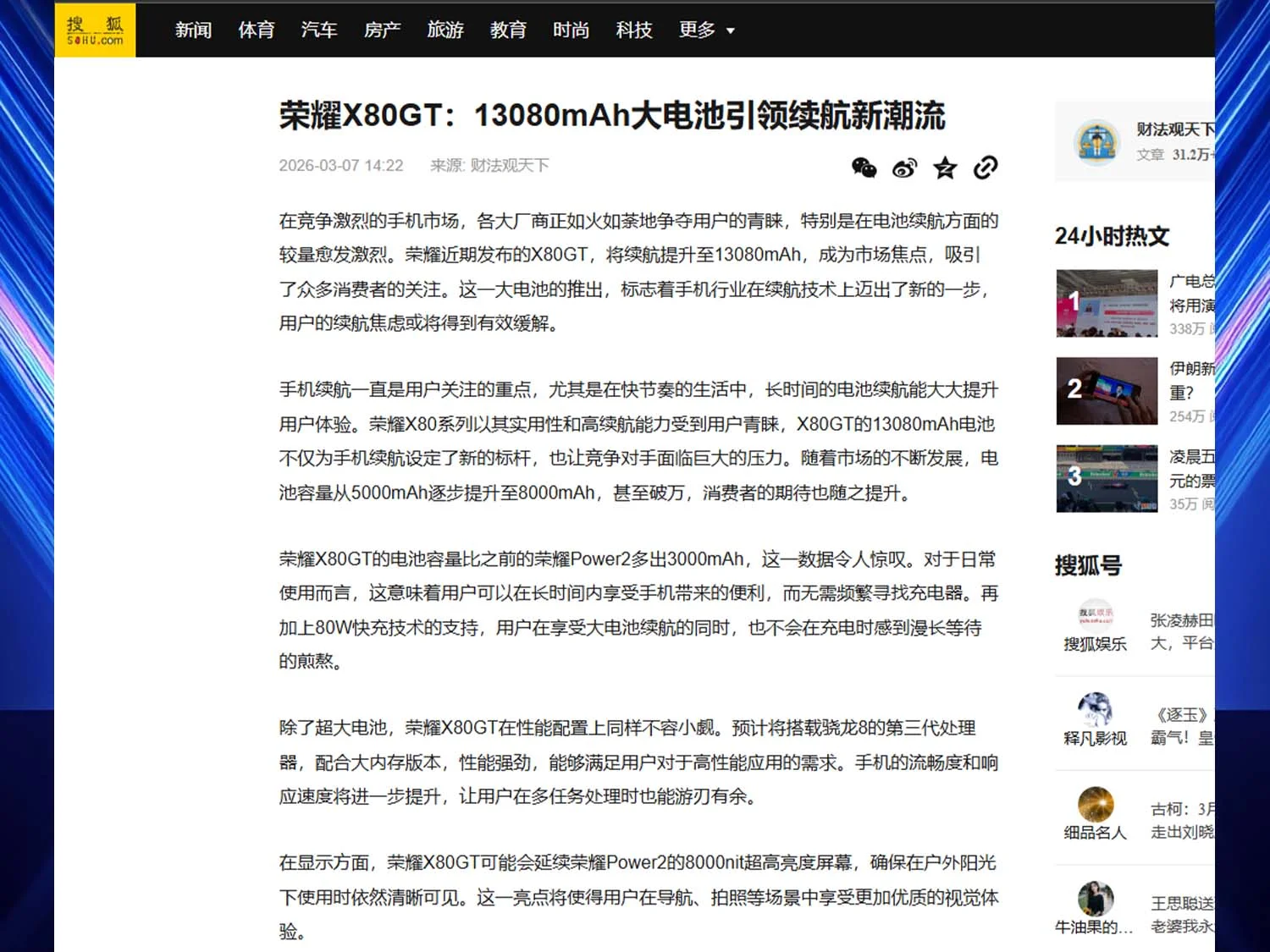The width and height of the screenshot is (1270, 952).
Task: Click the source link 财法观天下
Action: point(509,165)
